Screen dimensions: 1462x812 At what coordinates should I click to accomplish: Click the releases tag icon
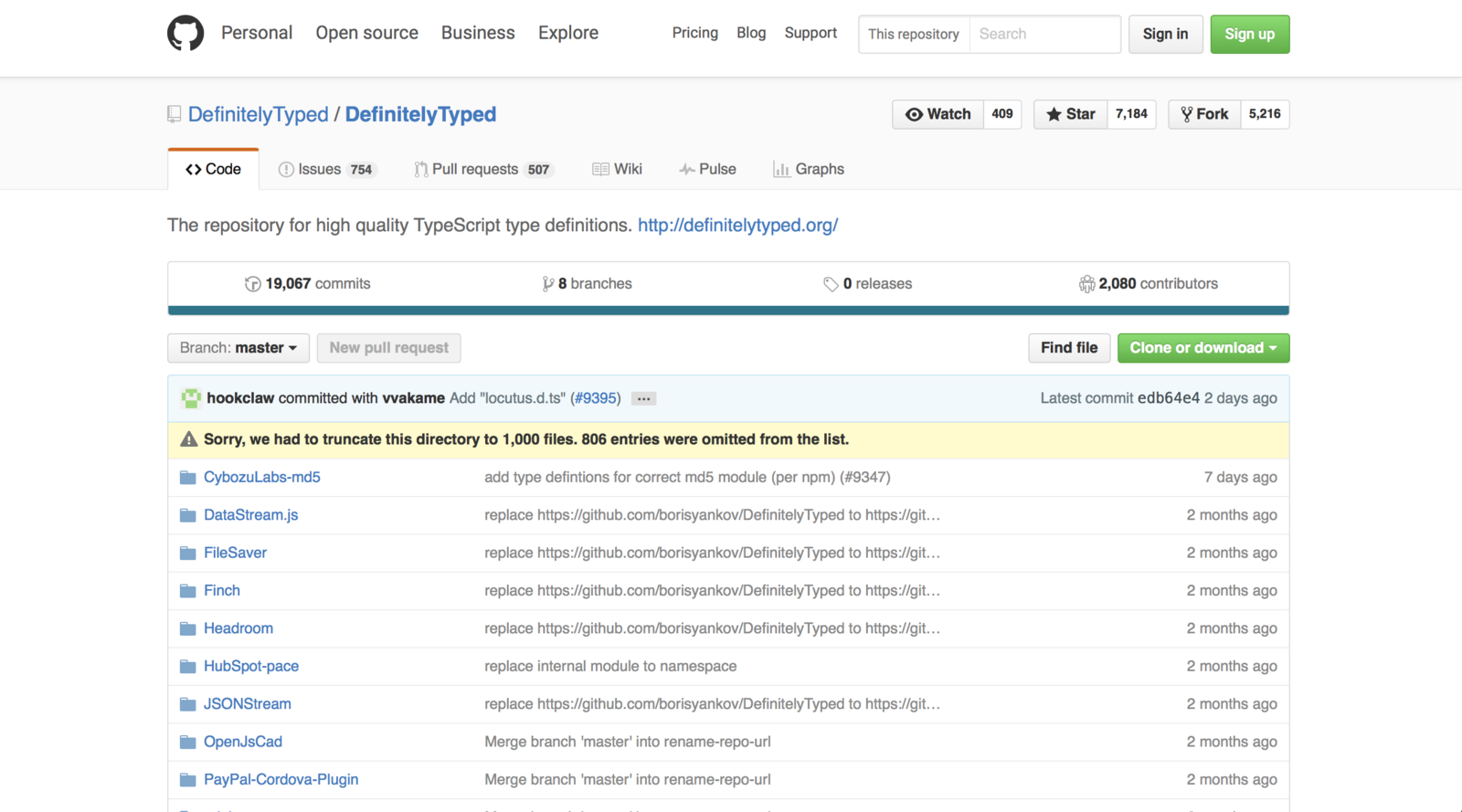click(x=831, y=284)
